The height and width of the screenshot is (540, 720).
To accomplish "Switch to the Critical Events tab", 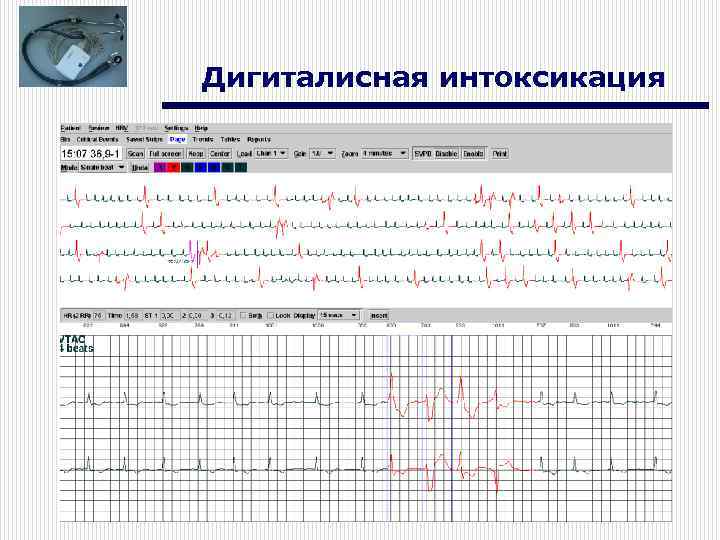I will (97, 139).
